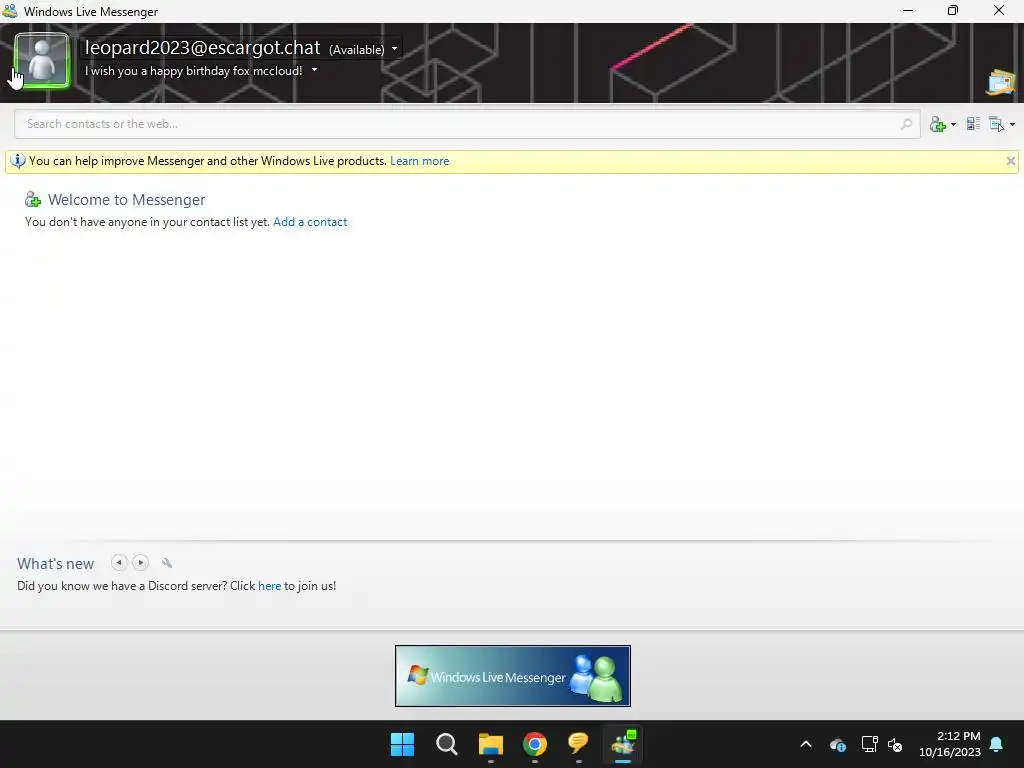Screen dimensions: 1024x768
Task: Open the email inbox icon in header
Action: pyautogui.click(x=1000, y=82)
